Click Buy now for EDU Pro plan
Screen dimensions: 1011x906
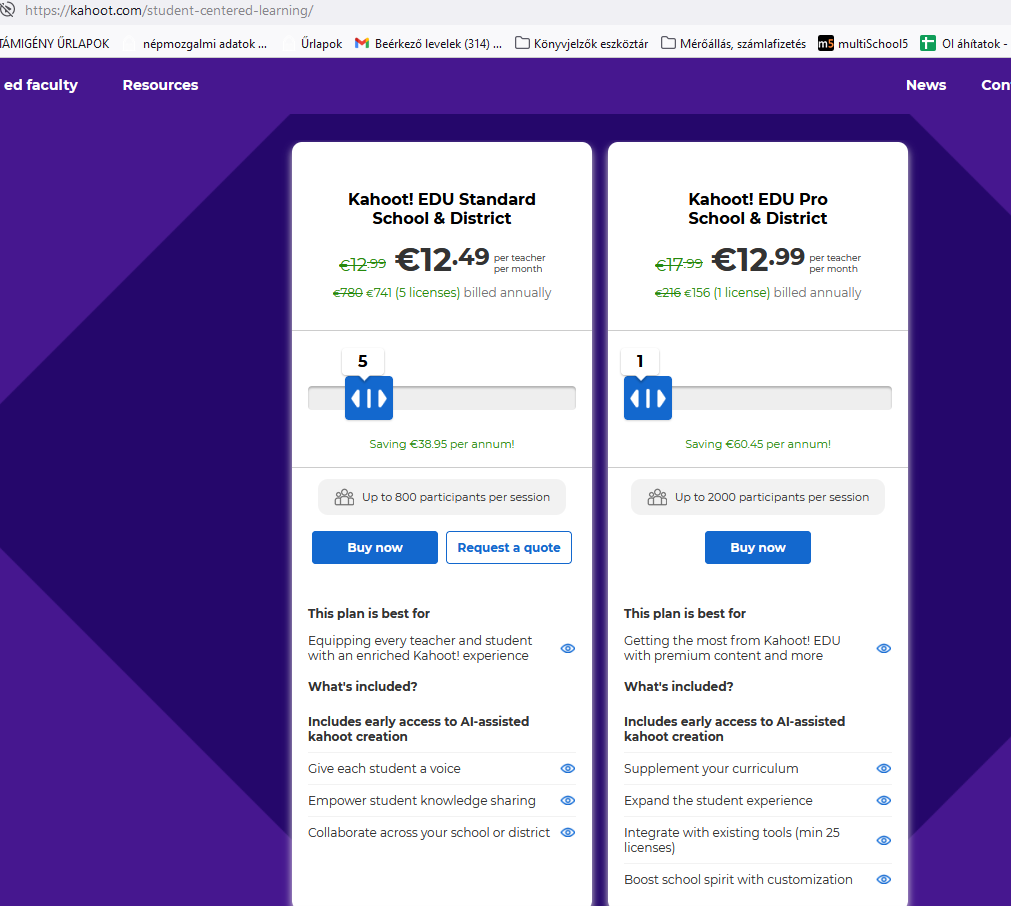(x=758, y=547)
